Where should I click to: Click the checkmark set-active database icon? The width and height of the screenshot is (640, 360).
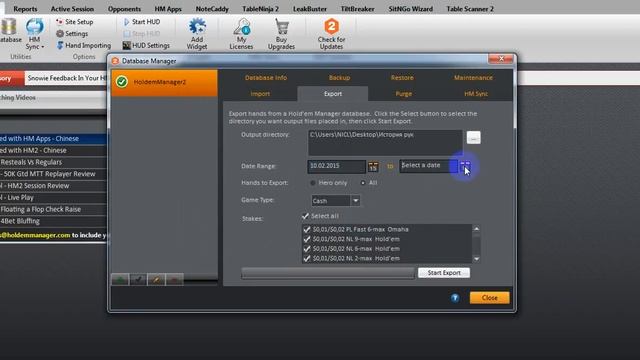[138, 280]
